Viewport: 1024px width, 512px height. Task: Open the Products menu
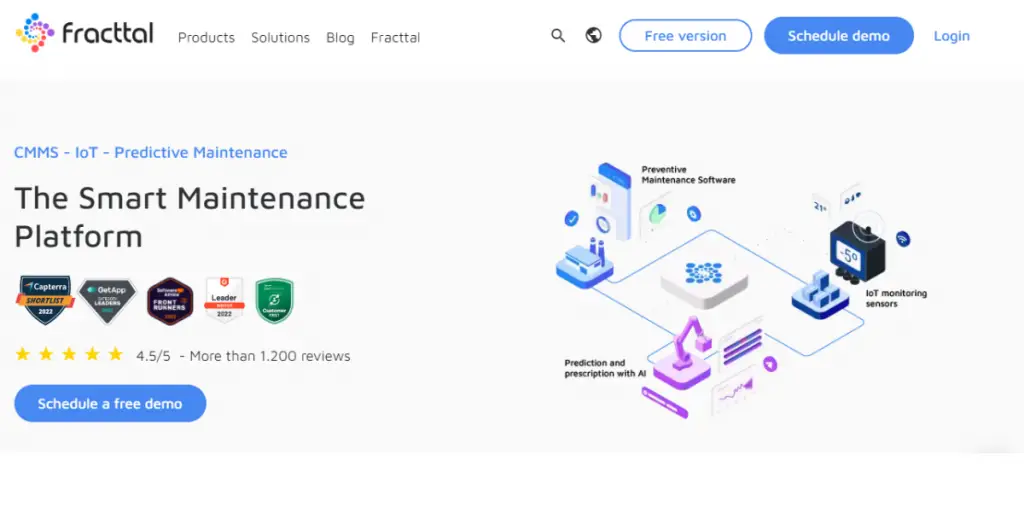point(206,37)
